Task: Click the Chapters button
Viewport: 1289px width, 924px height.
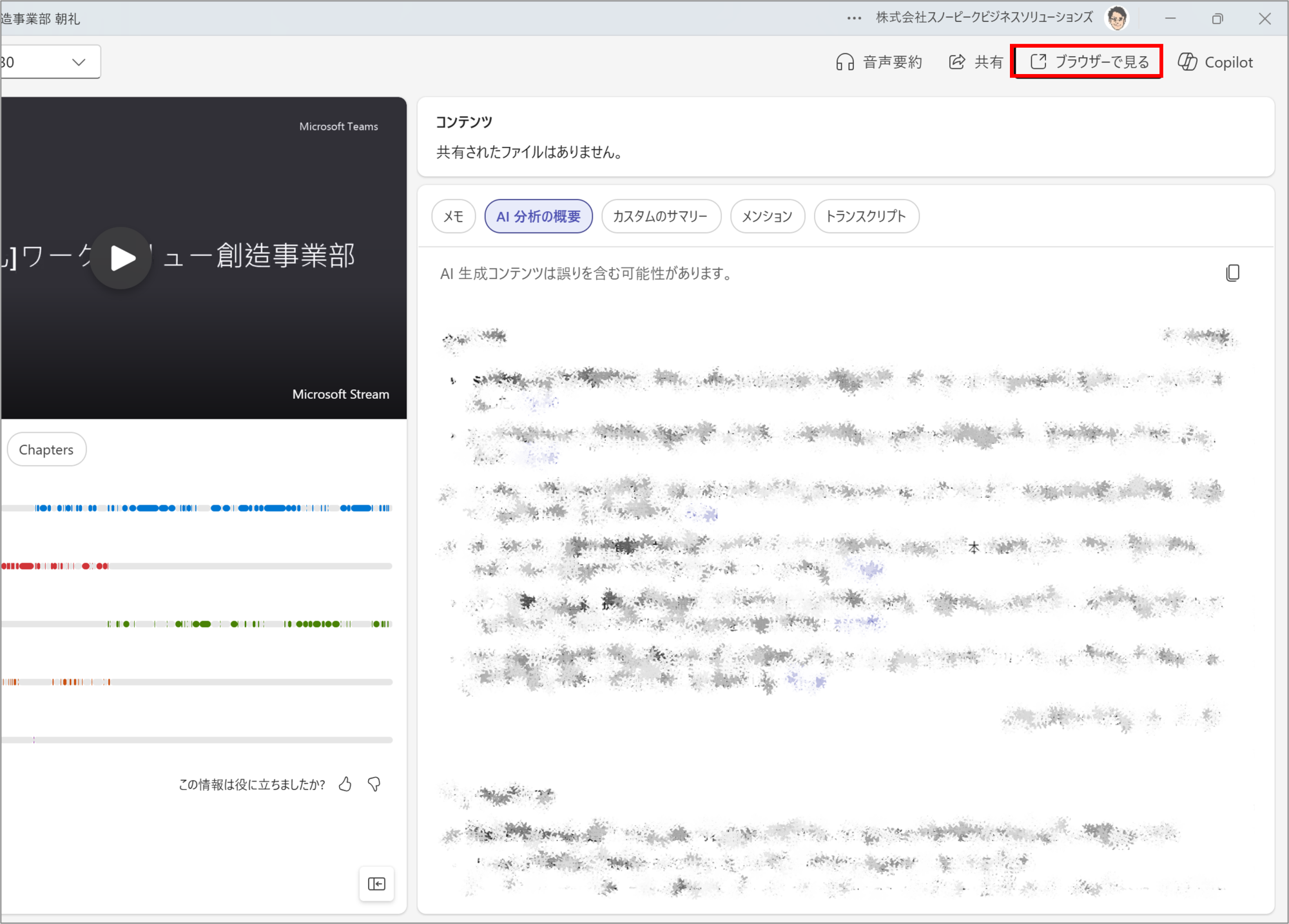Action: coord(46,450)
